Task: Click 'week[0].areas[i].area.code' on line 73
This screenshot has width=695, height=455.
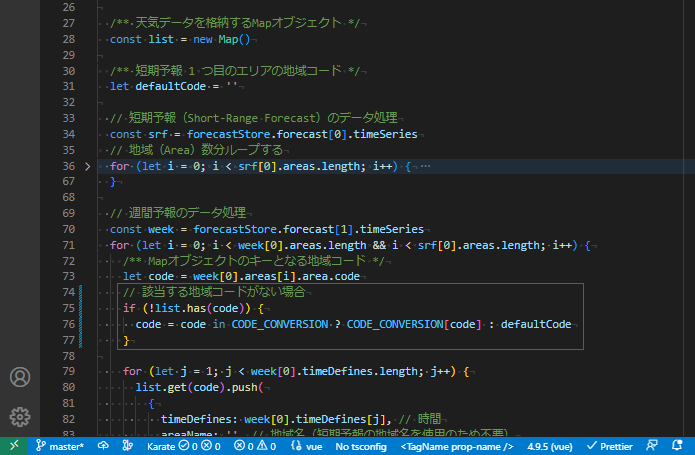Action: [276, 276]
